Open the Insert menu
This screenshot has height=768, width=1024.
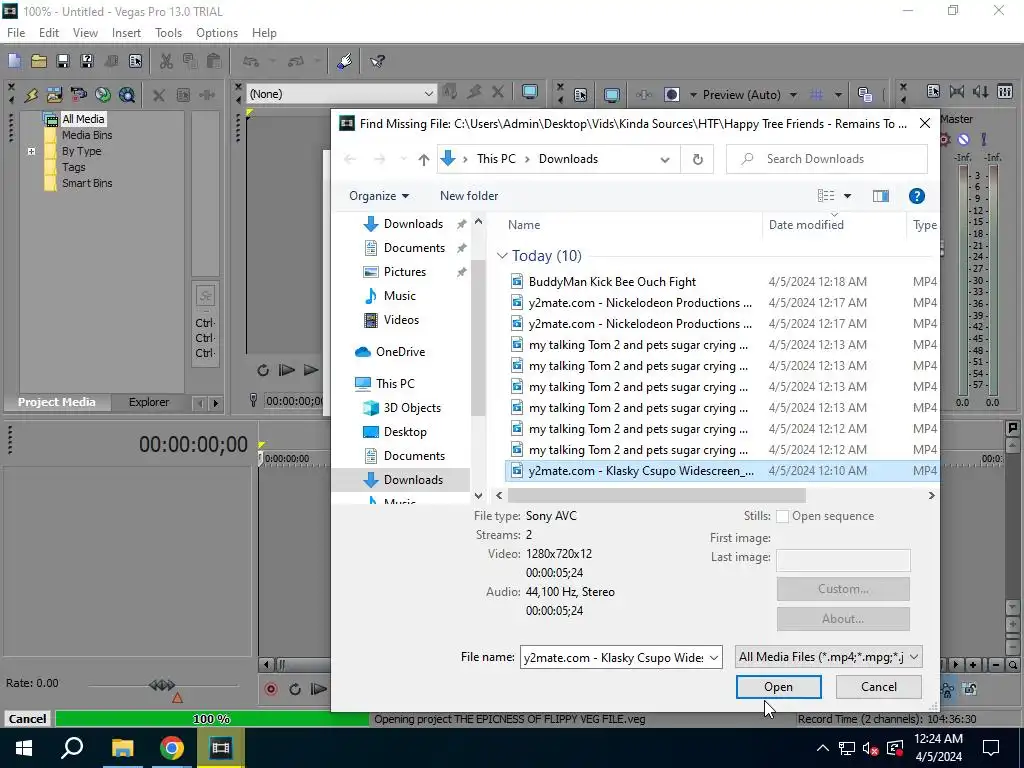126,33
